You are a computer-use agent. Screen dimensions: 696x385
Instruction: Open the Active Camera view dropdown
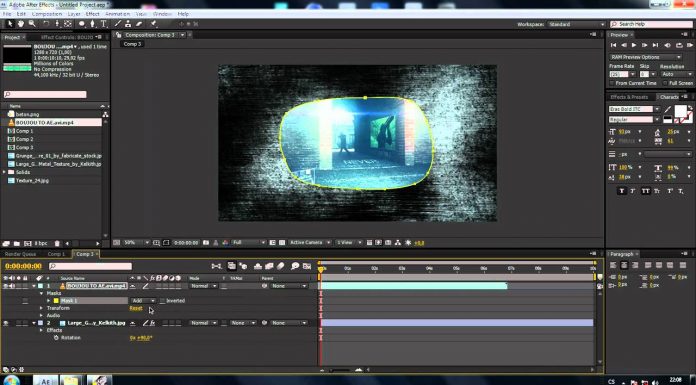[x=310, y=242]
